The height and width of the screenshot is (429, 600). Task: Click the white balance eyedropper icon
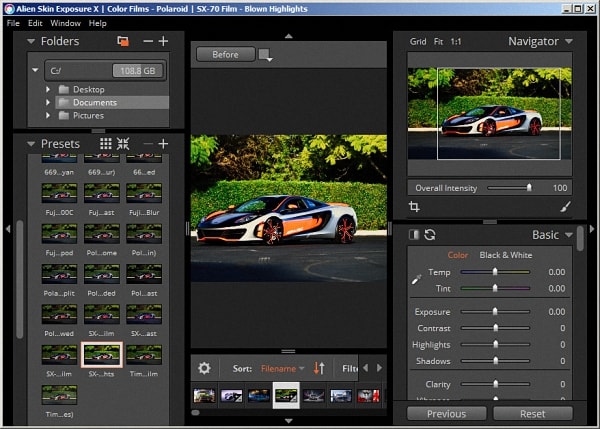[x=416, y=280]
